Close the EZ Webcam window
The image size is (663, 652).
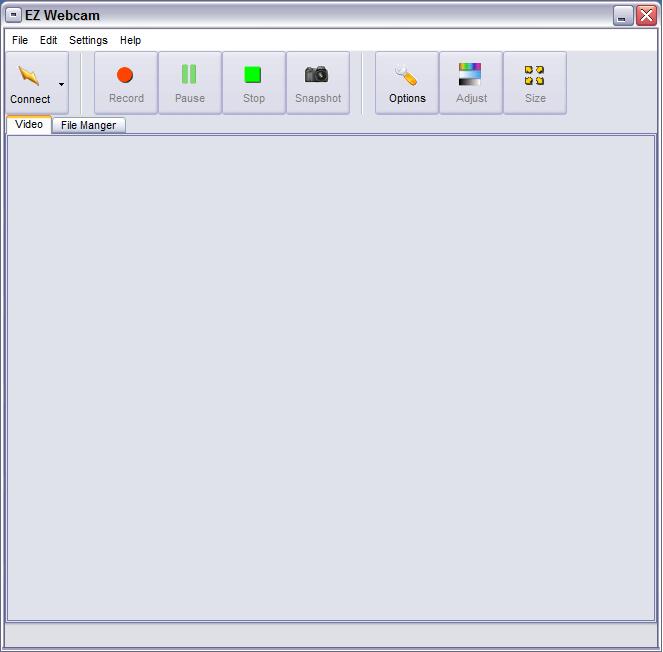647,16
